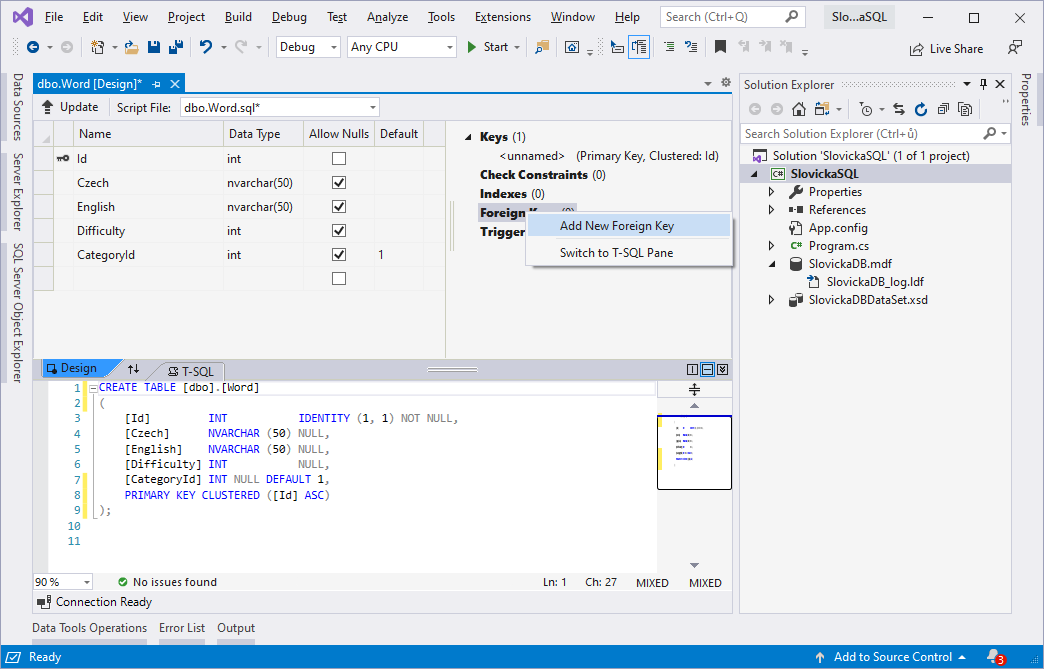
Task: Expand the Properties node in Solution Explorer
Action: tap(772, 192)
